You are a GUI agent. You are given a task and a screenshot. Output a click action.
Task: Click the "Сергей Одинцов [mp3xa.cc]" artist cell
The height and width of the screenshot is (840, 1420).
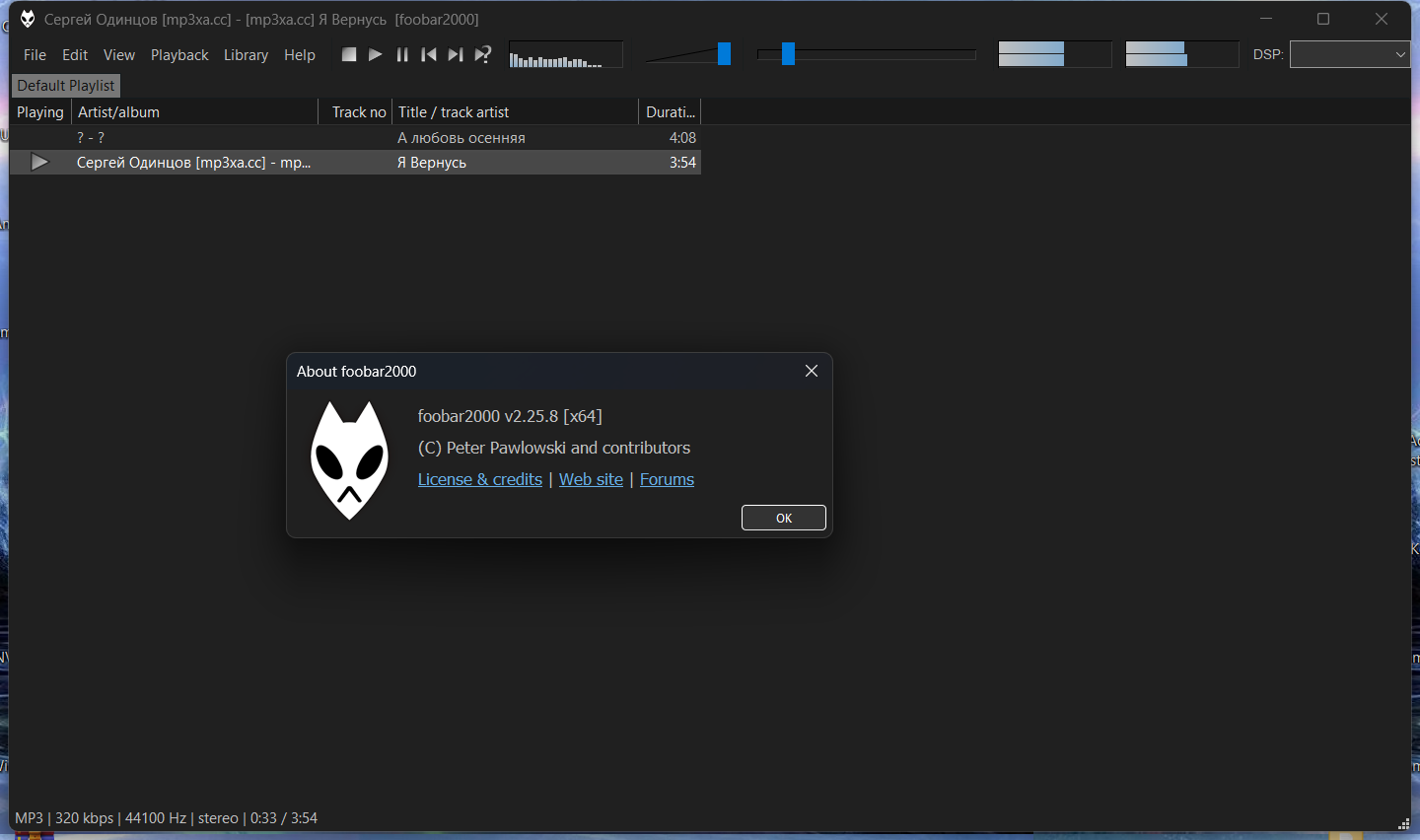(194, 163)
